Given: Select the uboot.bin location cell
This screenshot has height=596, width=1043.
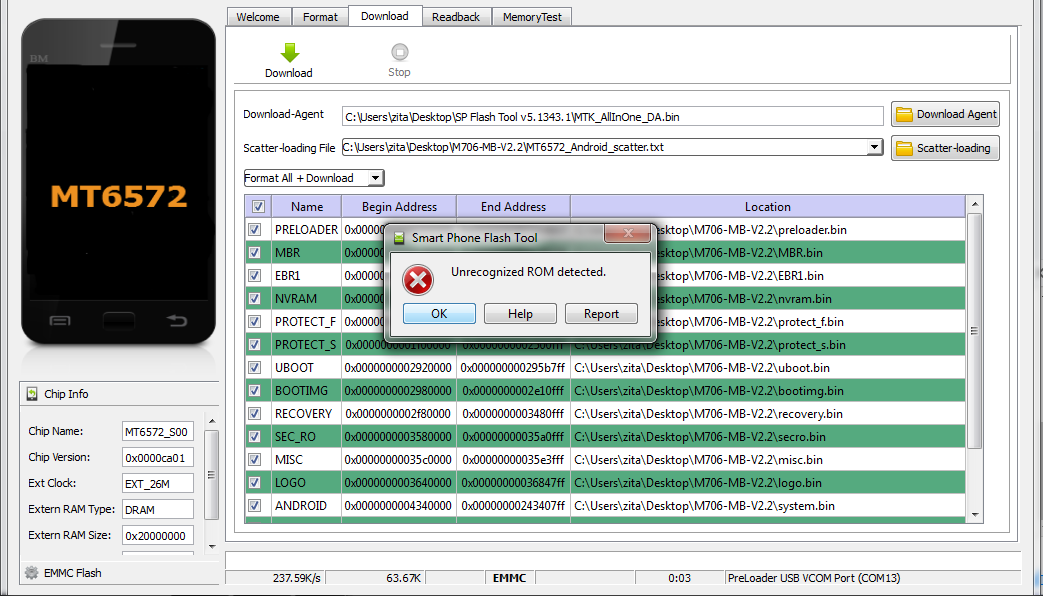Looking at the screenshot, I should point(768,368).
